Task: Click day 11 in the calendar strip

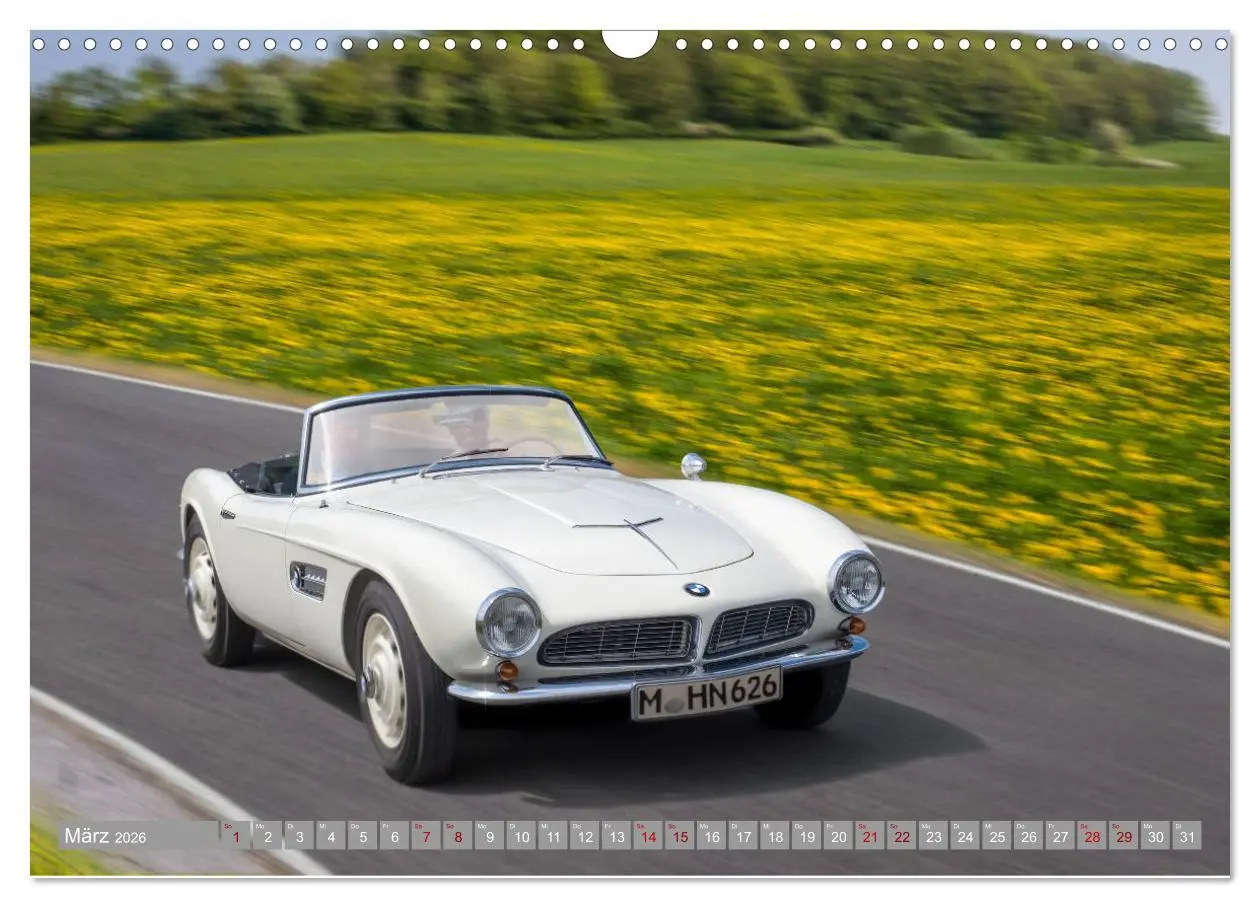Action: tap(553, 836)
